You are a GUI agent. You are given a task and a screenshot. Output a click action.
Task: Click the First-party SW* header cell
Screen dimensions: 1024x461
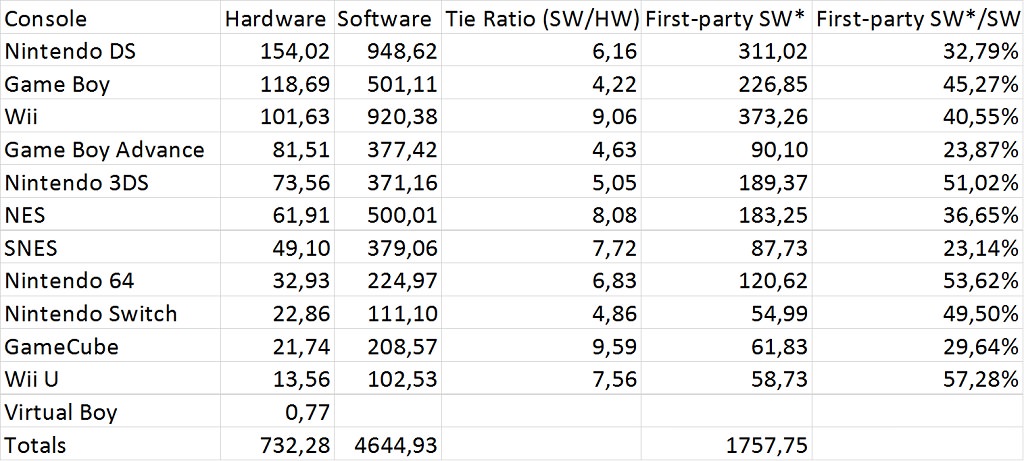[x=726, y=18]
